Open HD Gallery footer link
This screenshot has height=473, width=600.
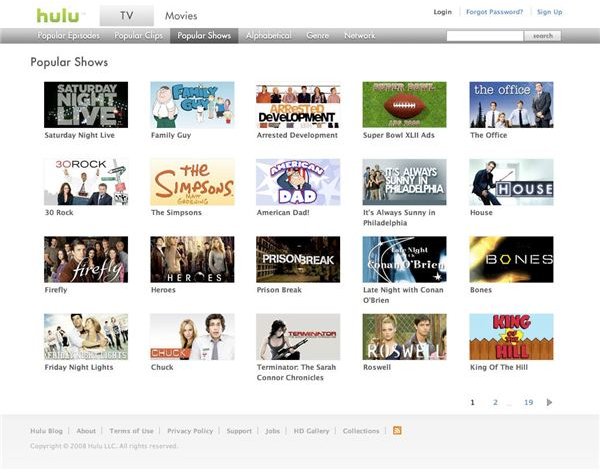(311, 431)
